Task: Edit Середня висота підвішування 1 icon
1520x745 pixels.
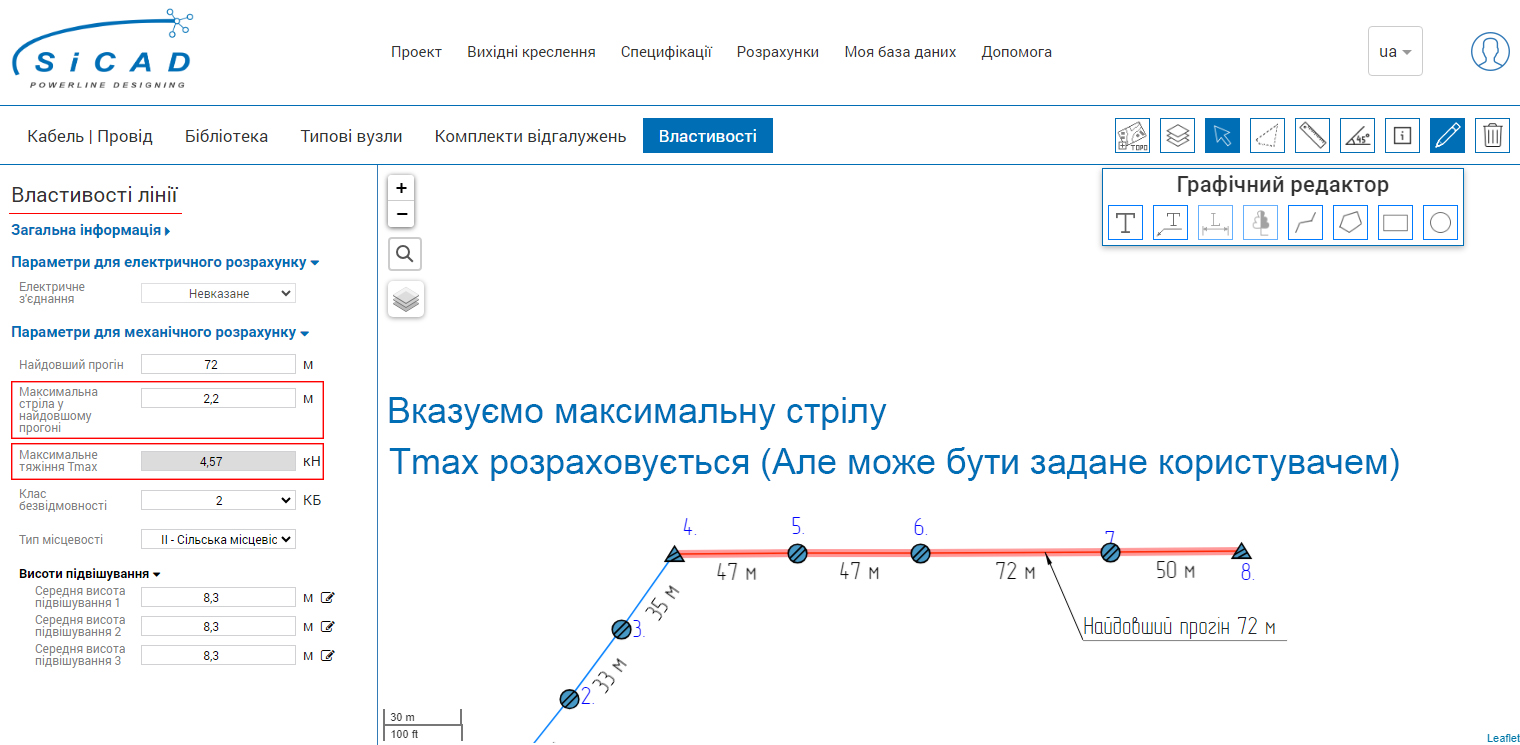Action: tap(327, 598)
